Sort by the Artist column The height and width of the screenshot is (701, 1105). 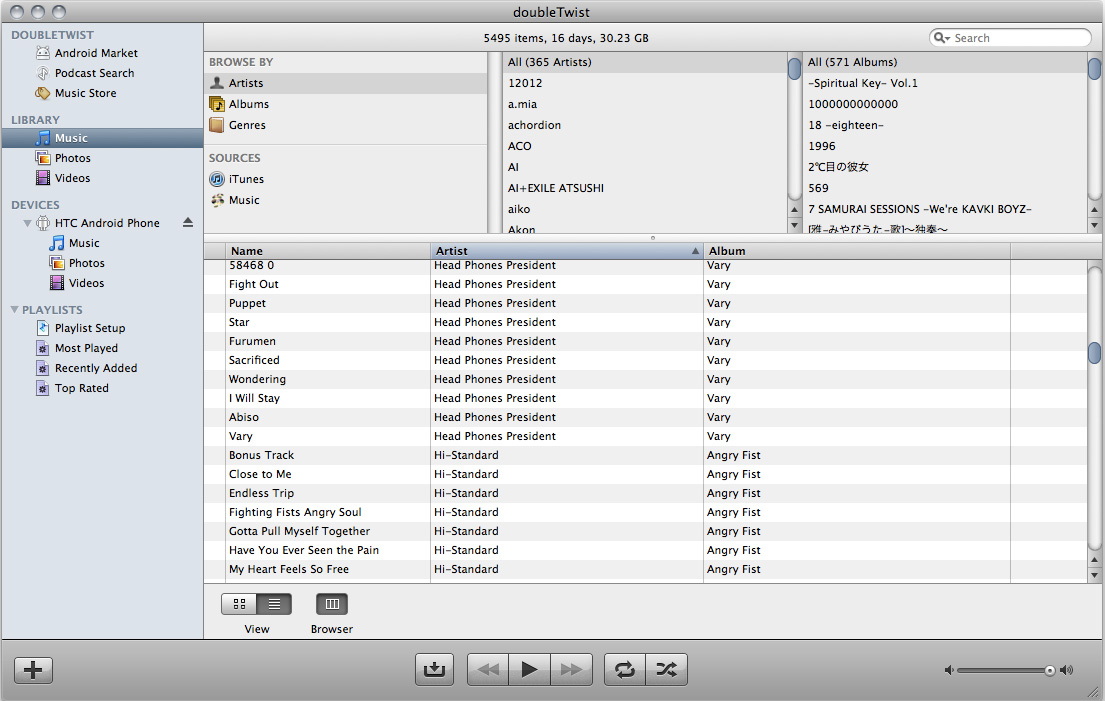click(567, 251)
